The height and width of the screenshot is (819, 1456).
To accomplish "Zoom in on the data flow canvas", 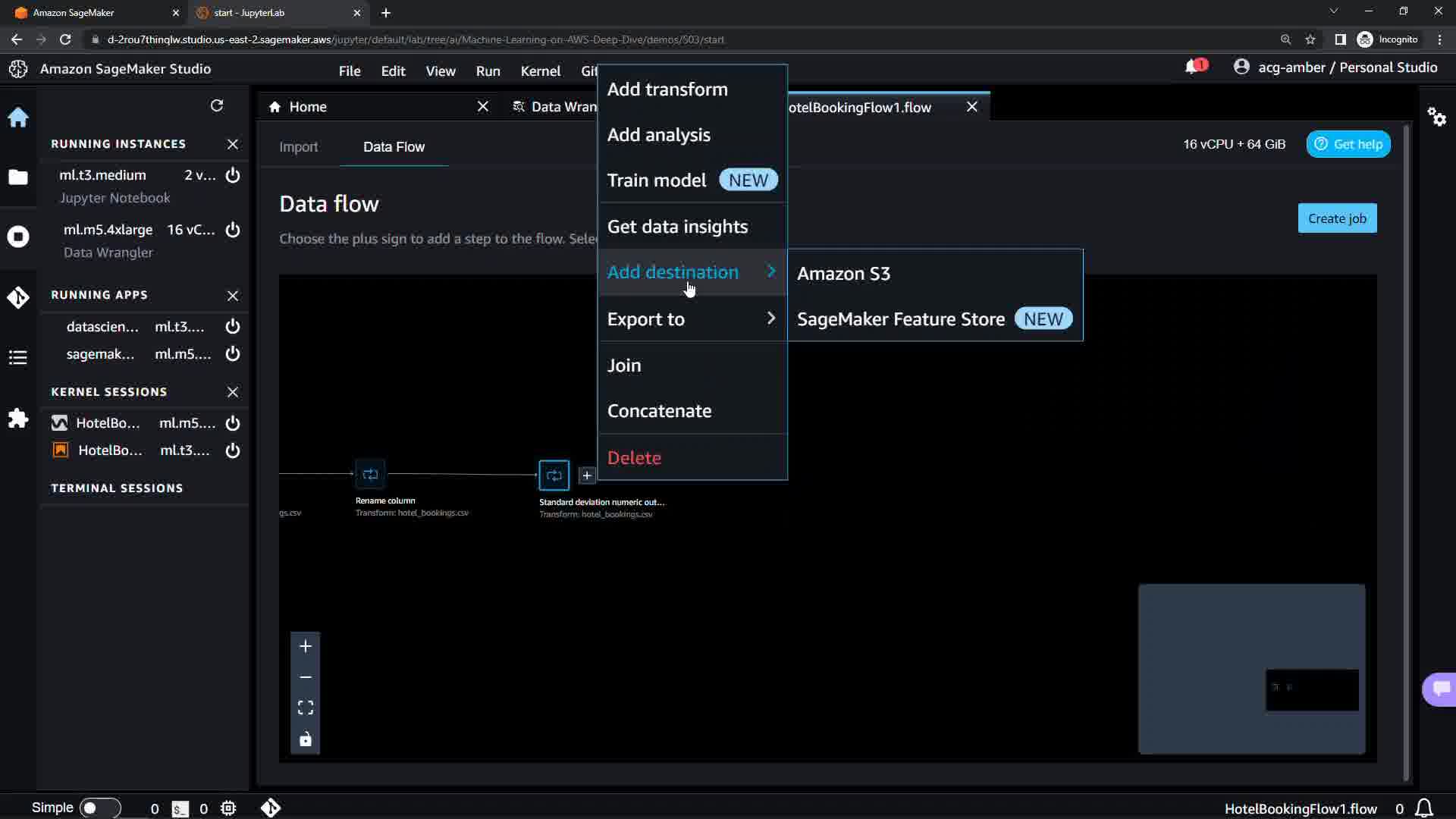I will [306, 646].
